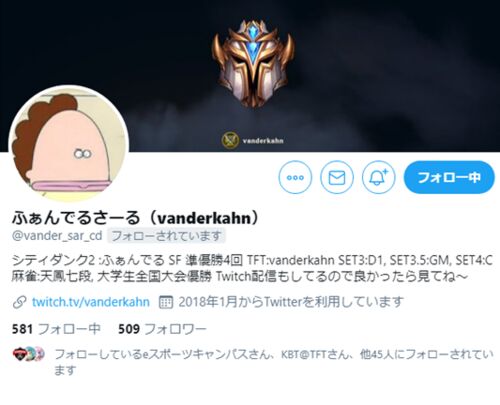View the 581 フォロー中 following list
Screen dimensions: 500x405
(56, 329)
